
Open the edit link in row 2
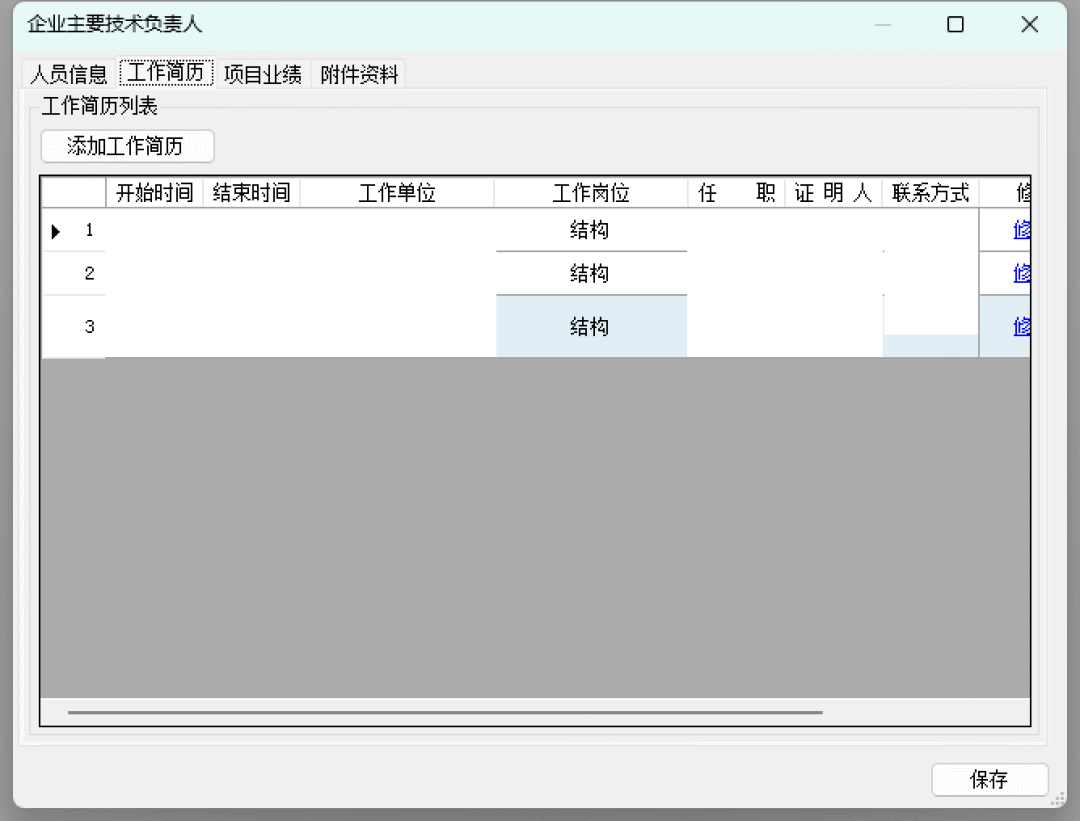coord(1021,273)
